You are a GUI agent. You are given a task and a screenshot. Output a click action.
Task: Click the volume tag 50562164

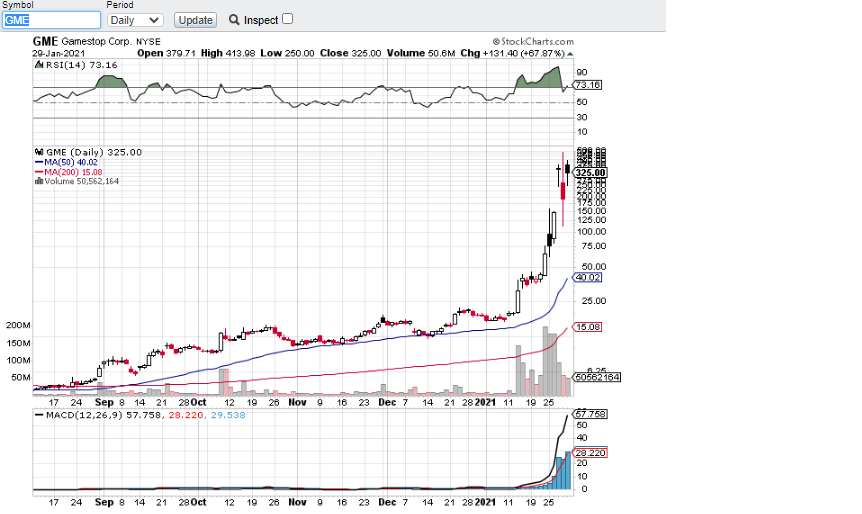(x=596, y=377)
